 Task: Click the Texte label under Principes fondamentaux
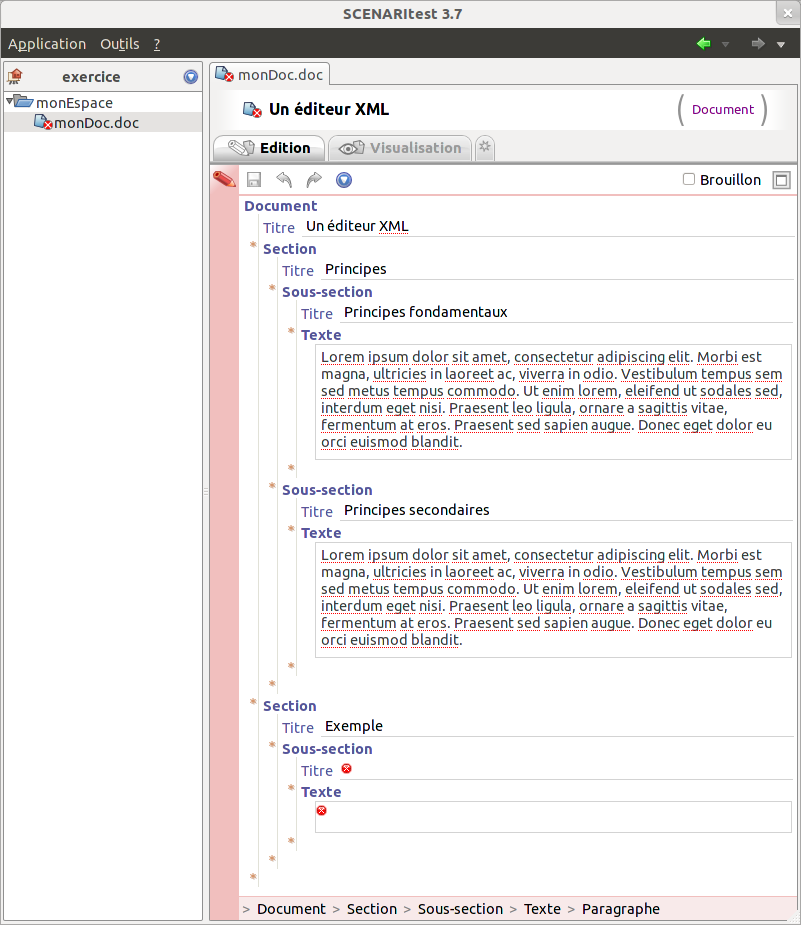321,335
